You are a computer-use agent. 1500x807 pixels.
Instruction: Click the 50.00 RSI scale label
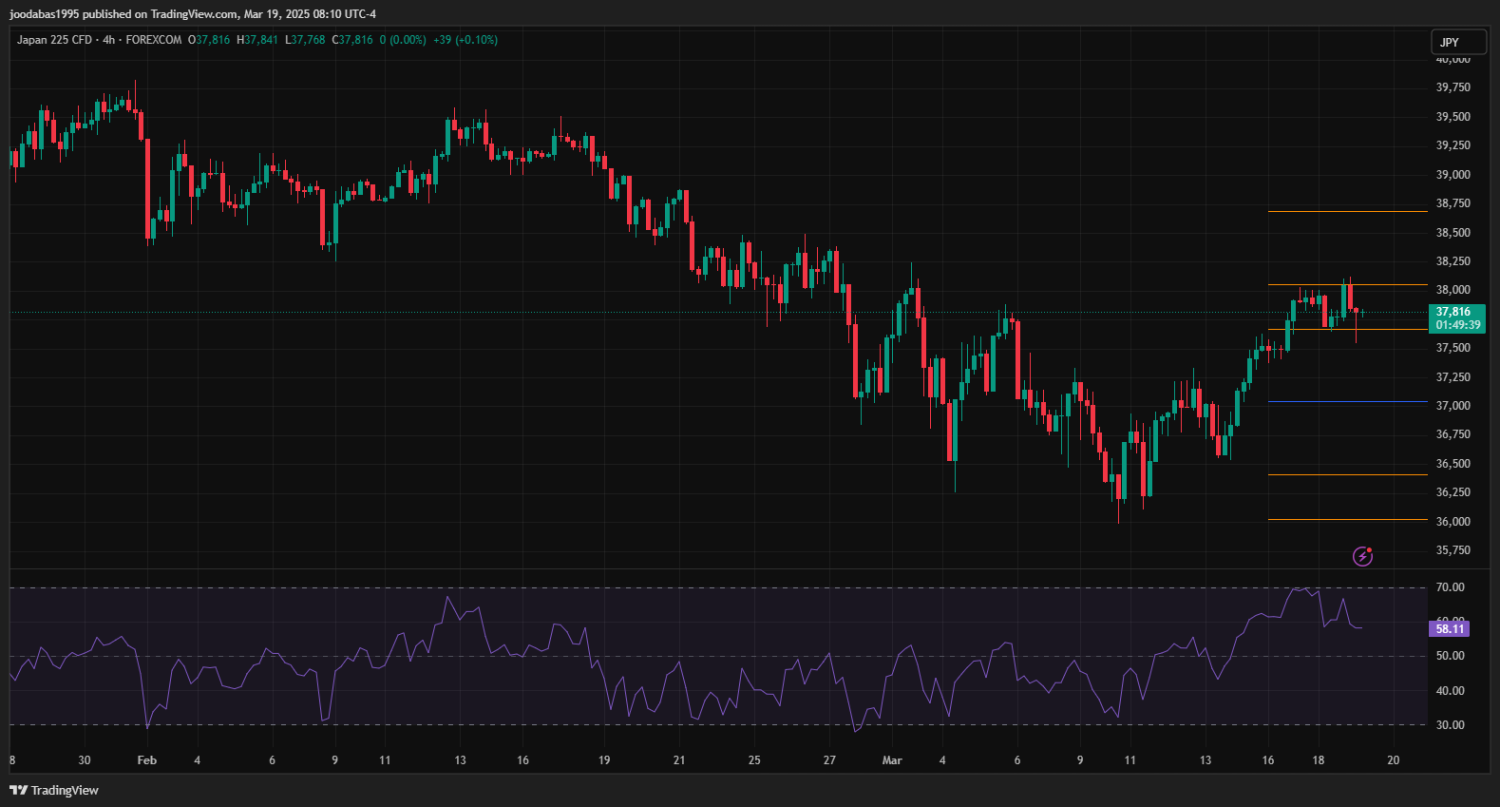pyautogui.click(x=1451, y=656)
